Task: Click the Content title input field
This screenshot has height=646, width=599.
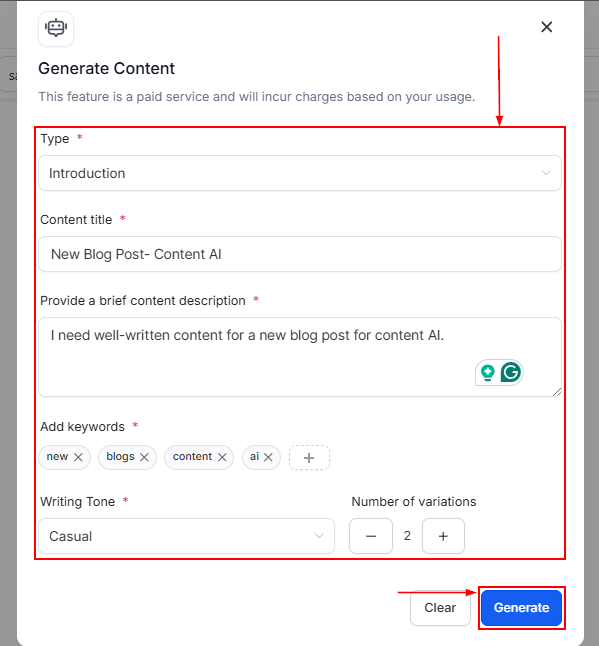Action: point(300,254)
